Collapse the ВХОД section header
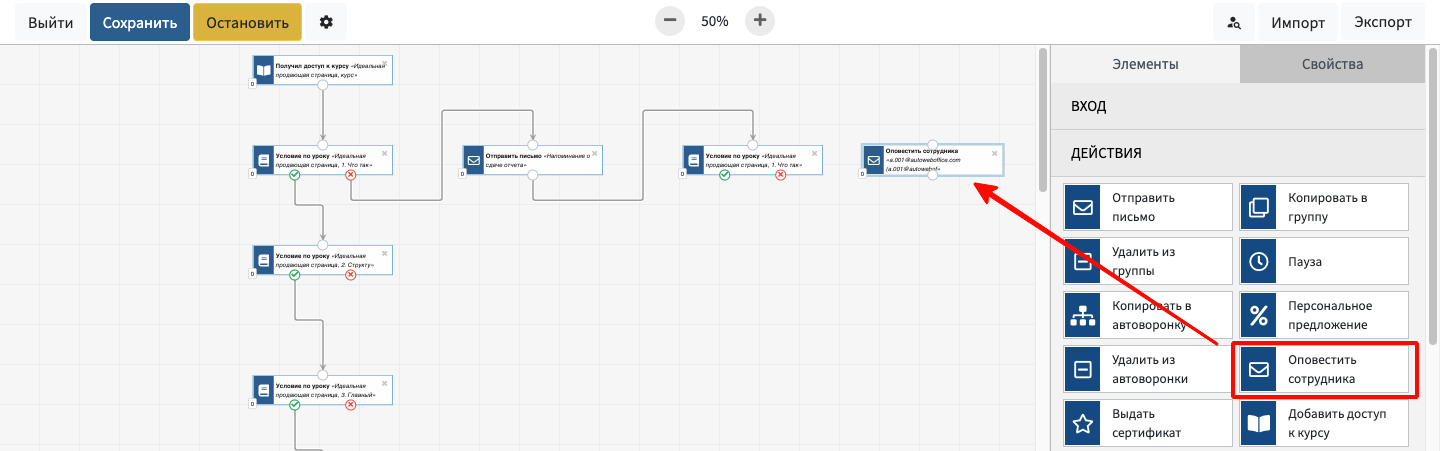This screenshot has height=451, width=1440. (1237, 106)
